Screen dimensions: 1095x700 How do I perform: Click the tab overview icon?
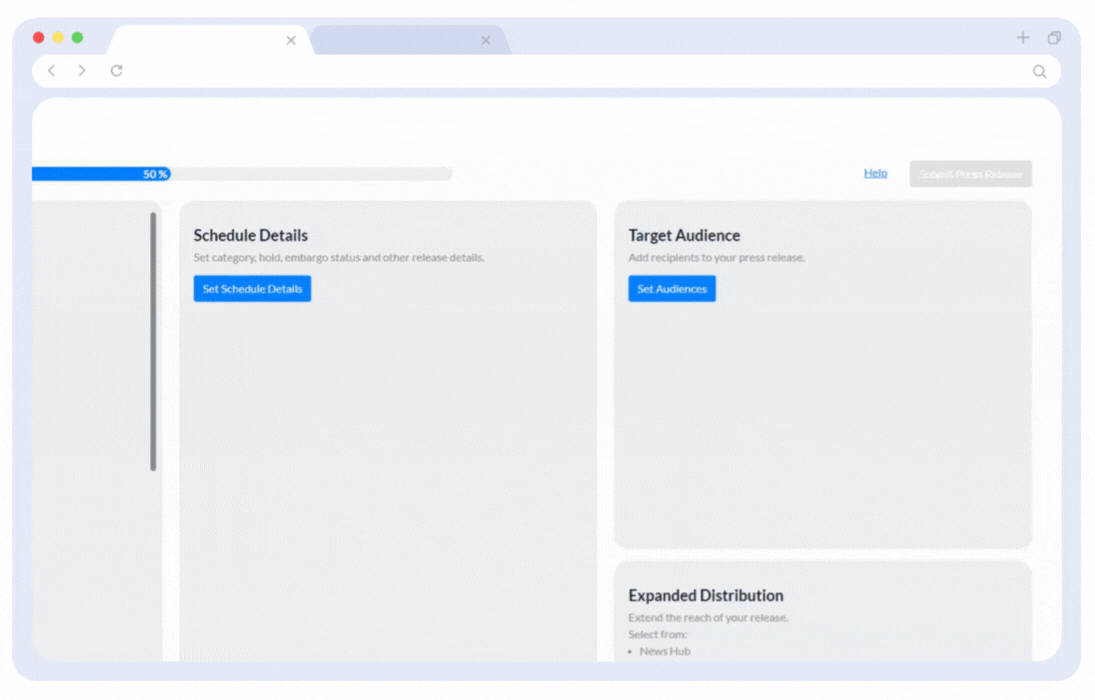pyautogui.click(x=1054, y=37)
